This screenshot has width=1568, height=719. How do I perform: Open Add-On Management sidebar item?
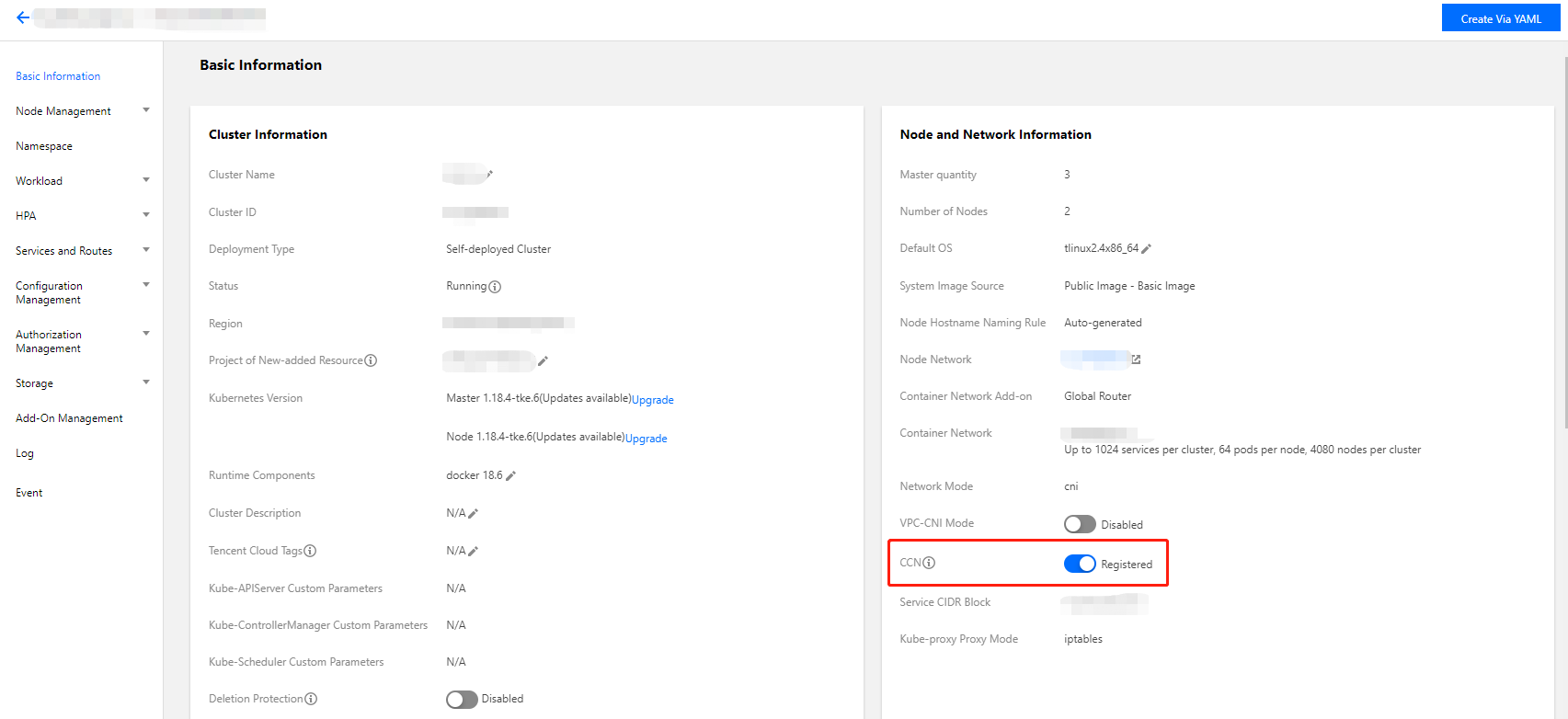(69, 418)
